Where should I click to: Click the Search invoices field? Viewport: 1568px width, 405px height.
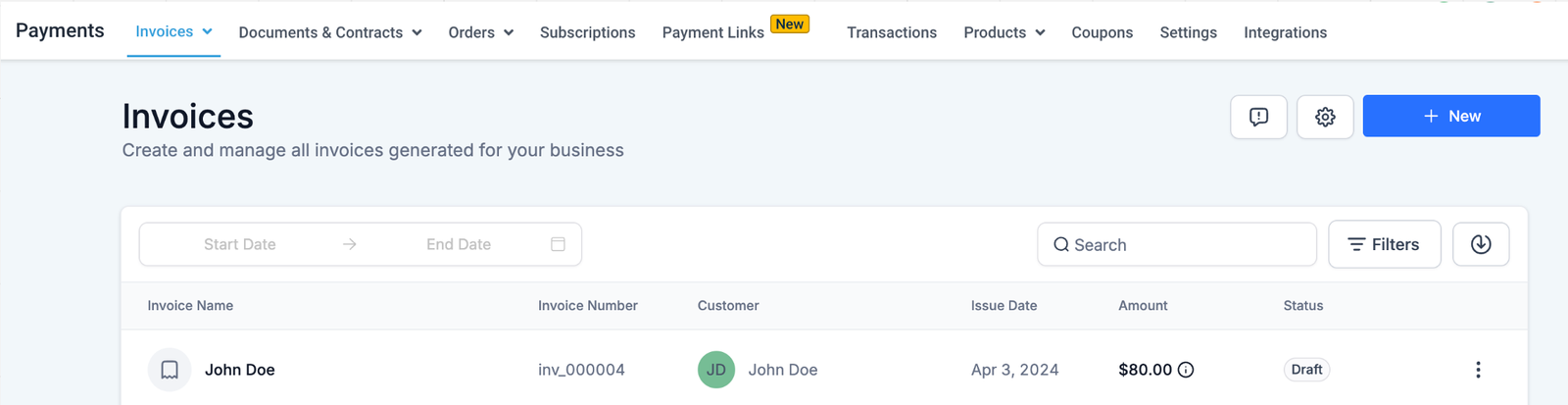[1176, 244]
